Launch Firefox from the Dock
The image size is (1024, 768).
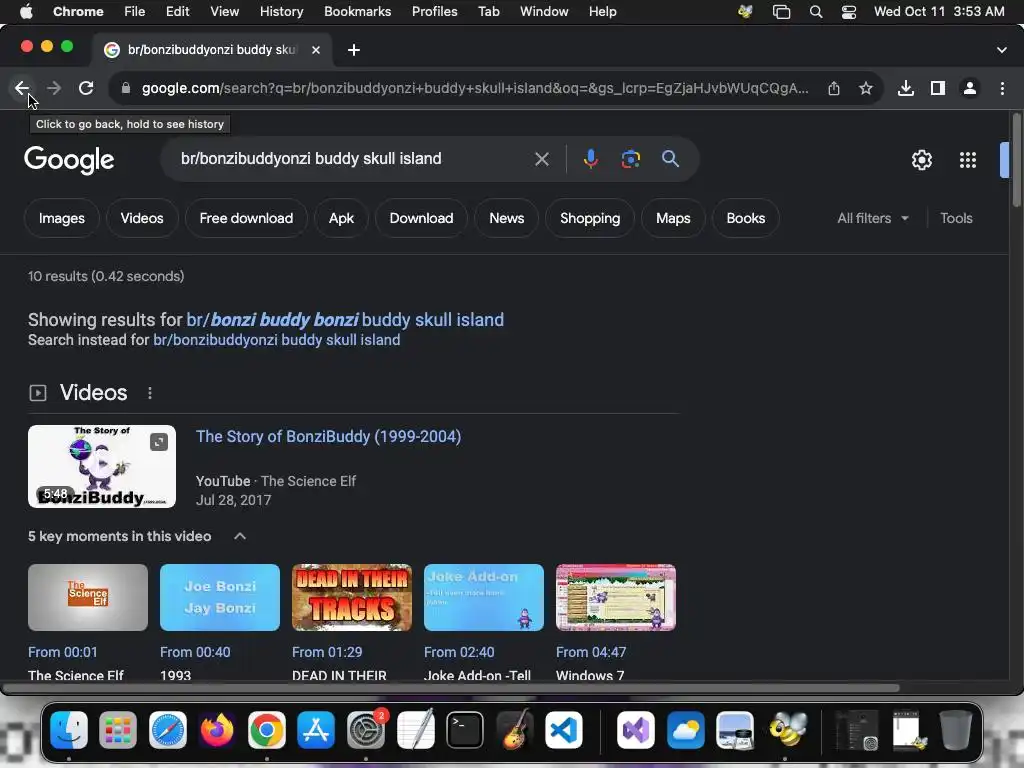click(x=217, y=729)
